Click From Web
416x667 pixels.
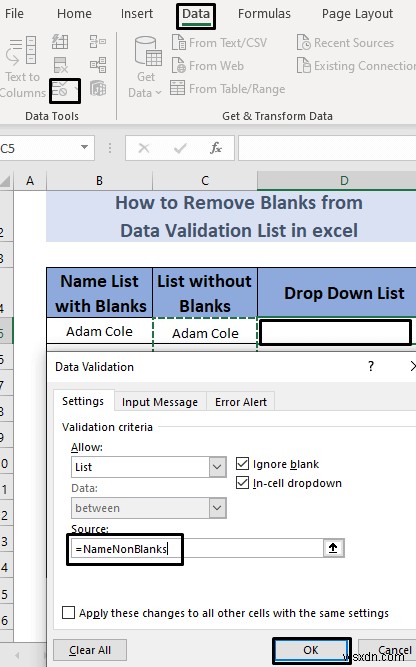[208, 66]
